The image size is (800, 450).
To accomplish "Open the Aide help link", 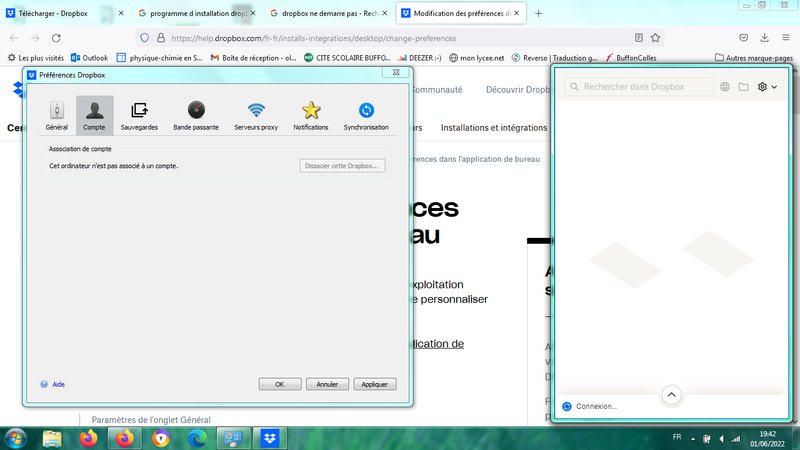I will point(59,384).
